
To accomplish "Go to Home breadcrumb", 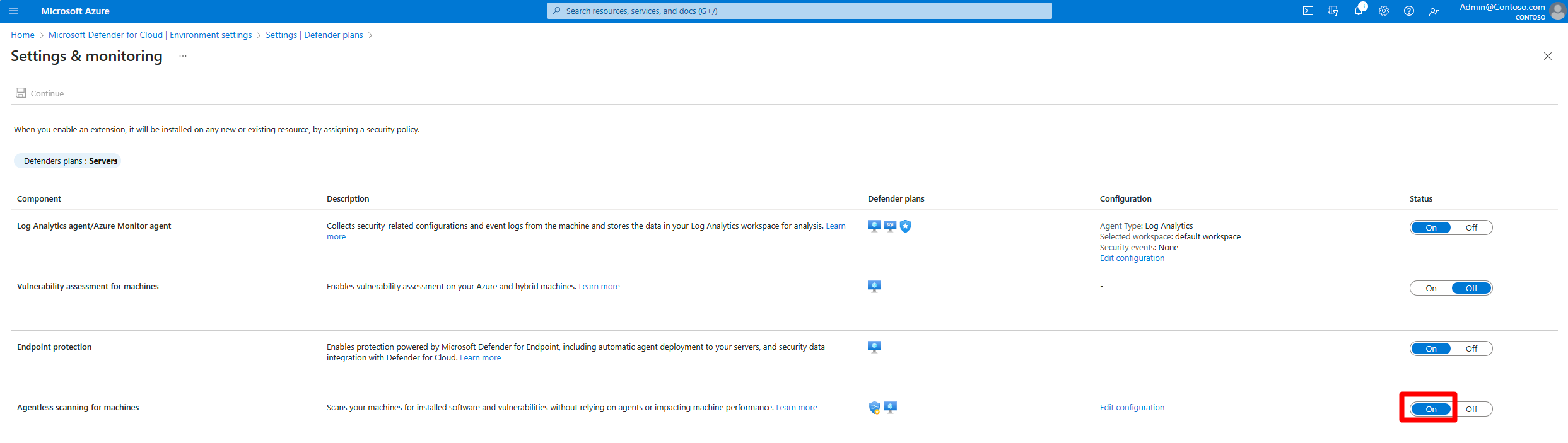I will coord(23,35).
